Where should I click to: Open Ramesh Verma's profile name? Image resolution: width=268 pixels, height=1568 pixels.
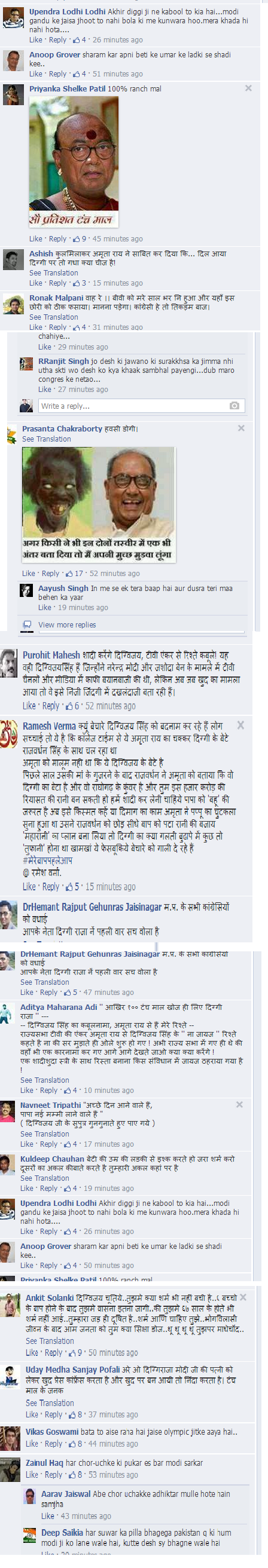49,725
